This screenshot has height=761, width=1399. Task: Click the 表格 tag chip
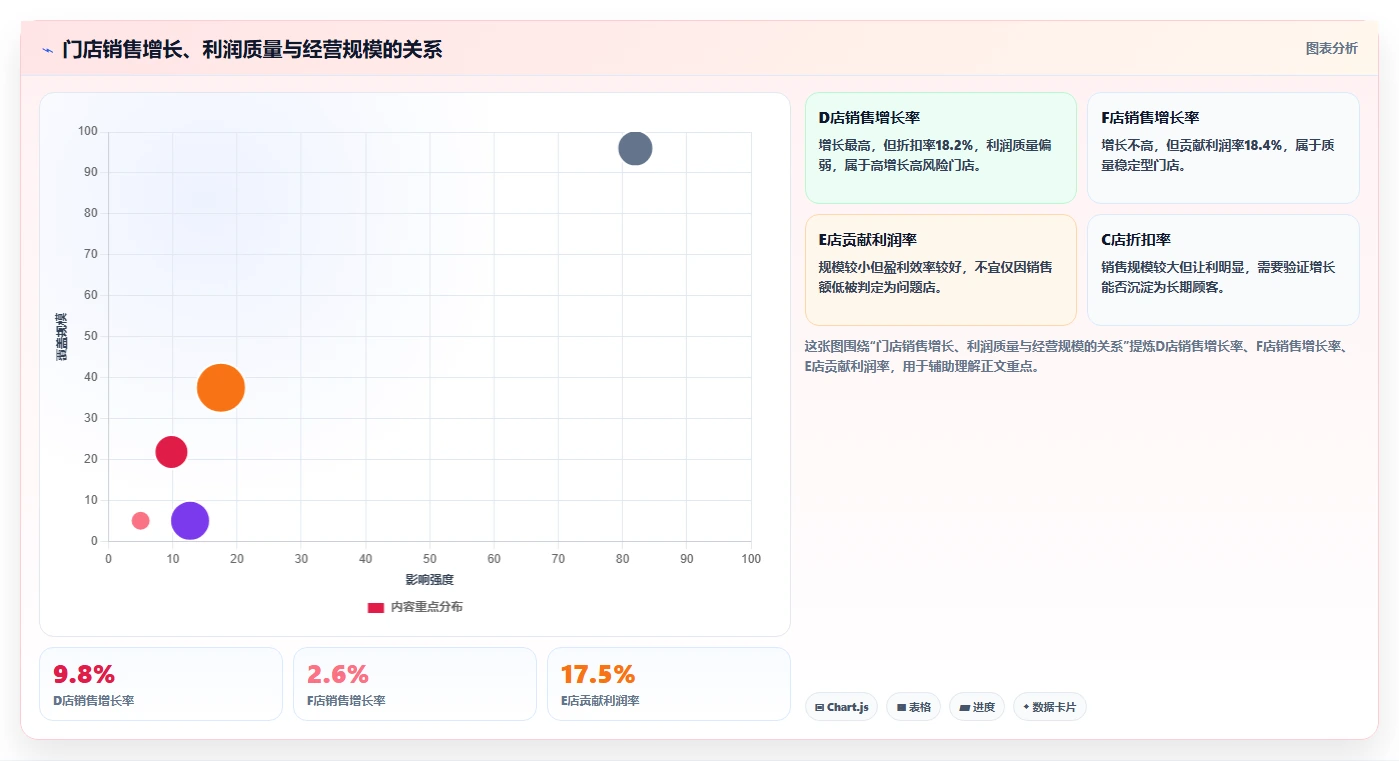(914, 707)
